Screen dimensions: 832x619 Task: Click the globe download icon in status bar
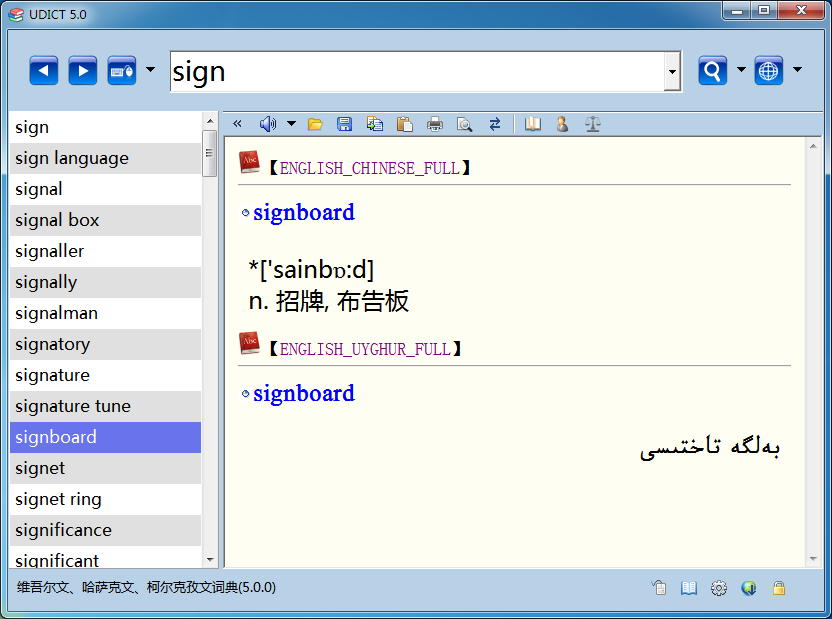pos(748,588)
